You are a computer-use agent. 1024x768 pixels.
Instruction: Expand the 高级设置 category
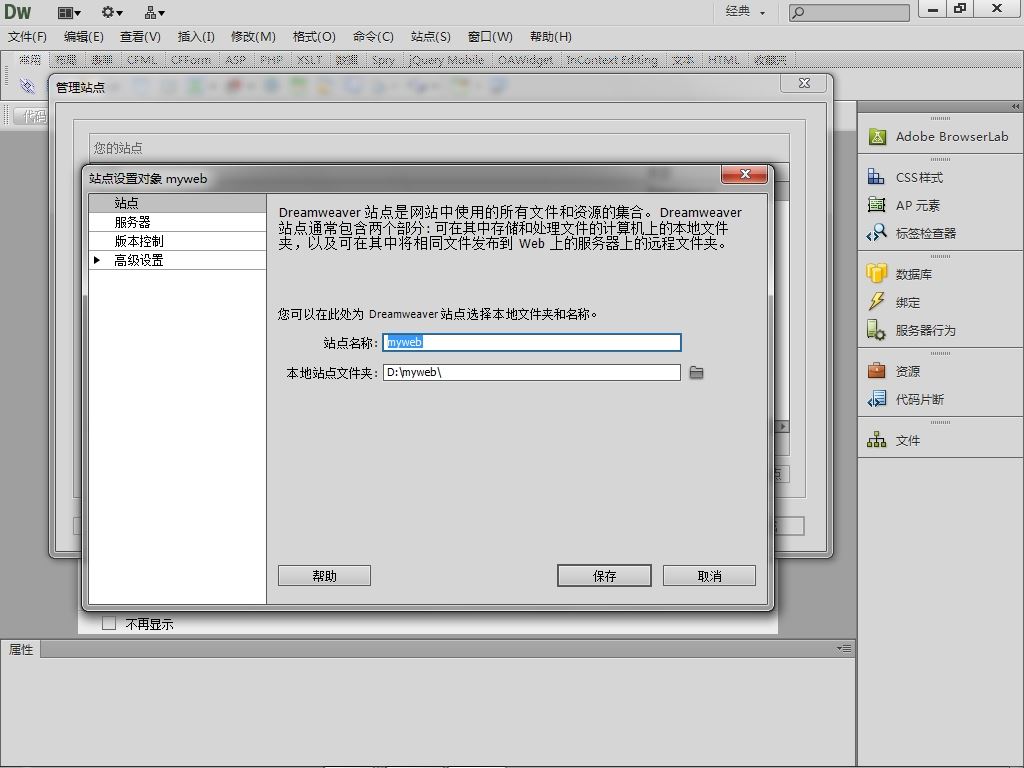[x=97, y=260]
